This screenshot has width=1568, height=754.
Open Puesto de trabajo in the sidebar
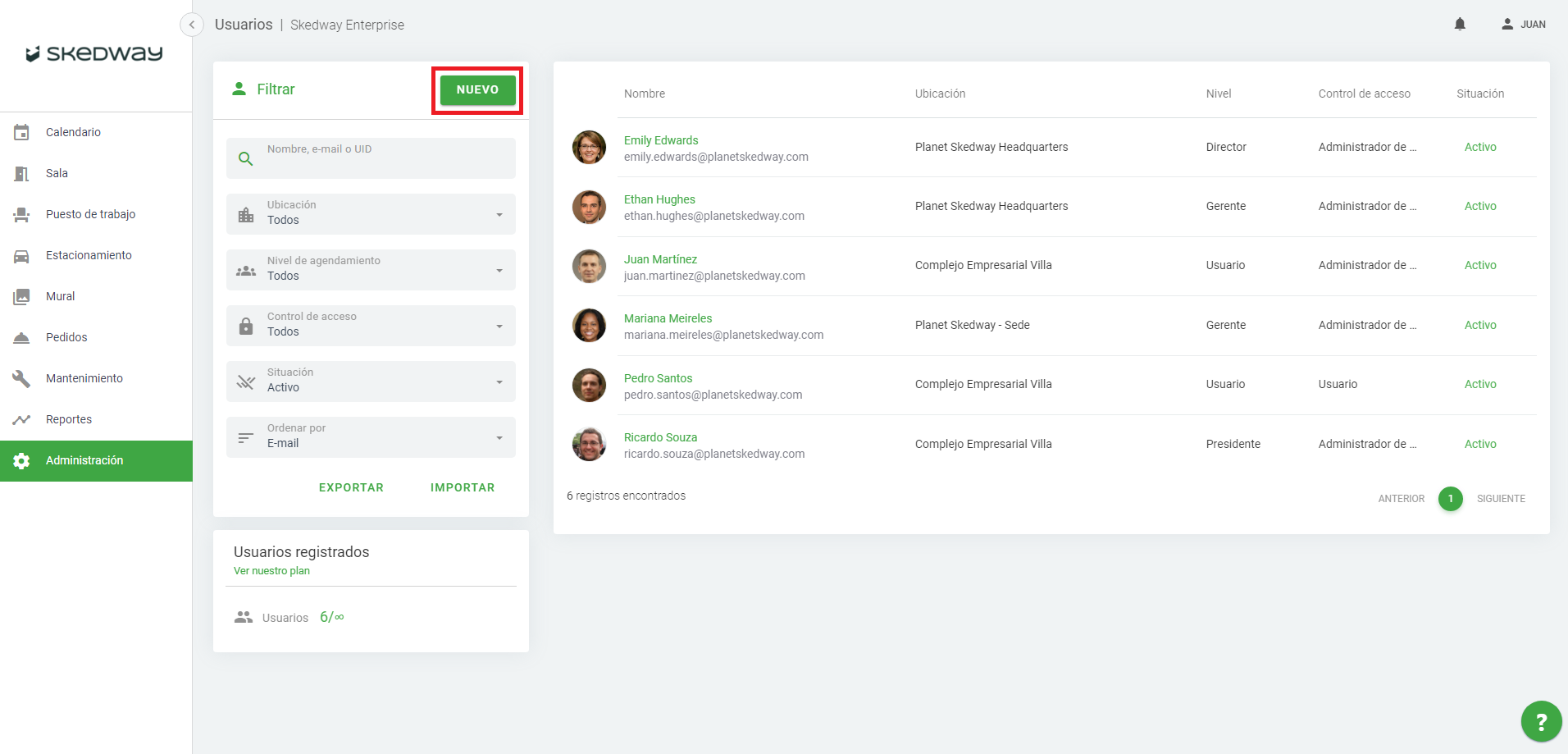(90, 214)
